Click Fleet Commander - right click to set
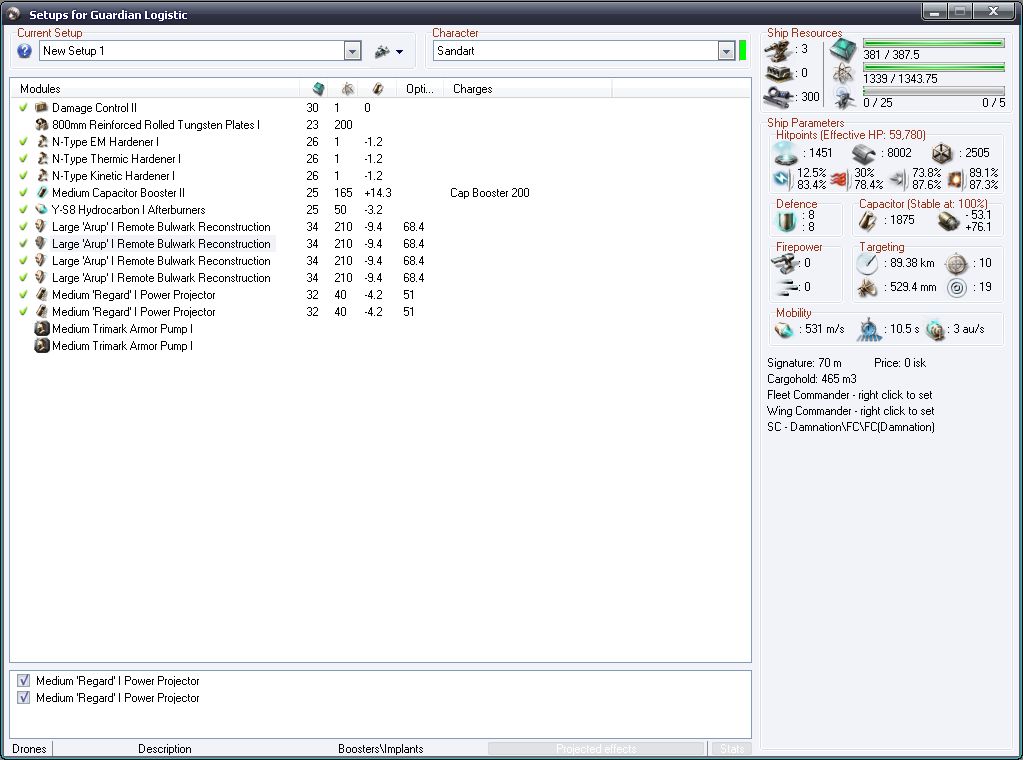 (x=849, y=395)
